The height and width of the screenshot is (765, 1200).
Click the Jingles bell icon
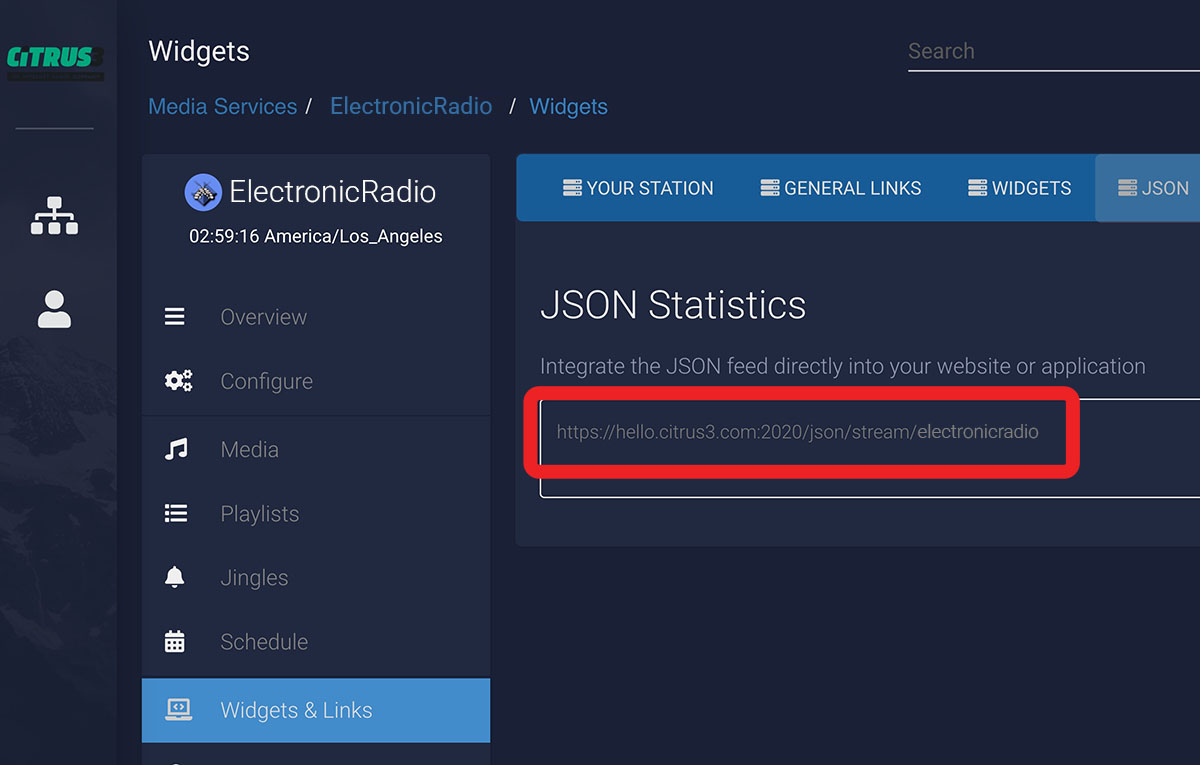pos(175,578)
